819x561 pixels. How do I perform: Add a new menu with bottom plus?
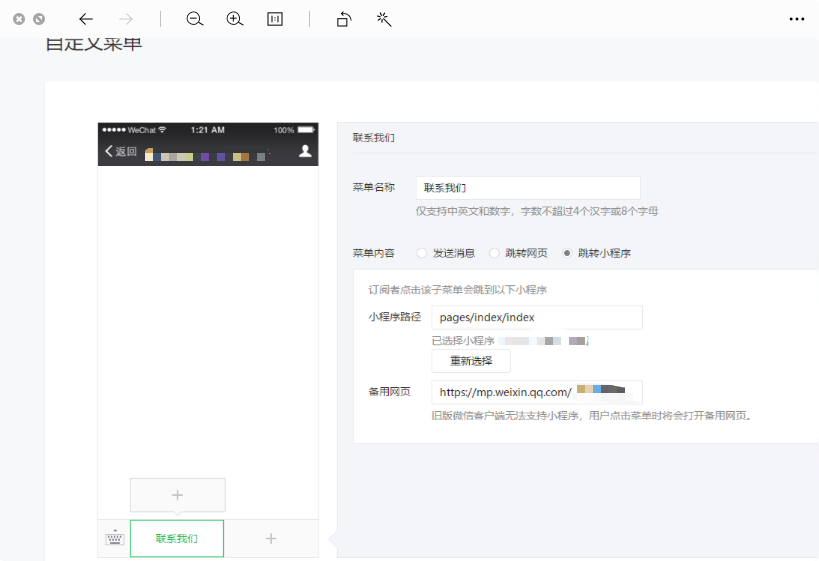coord(271,538)
